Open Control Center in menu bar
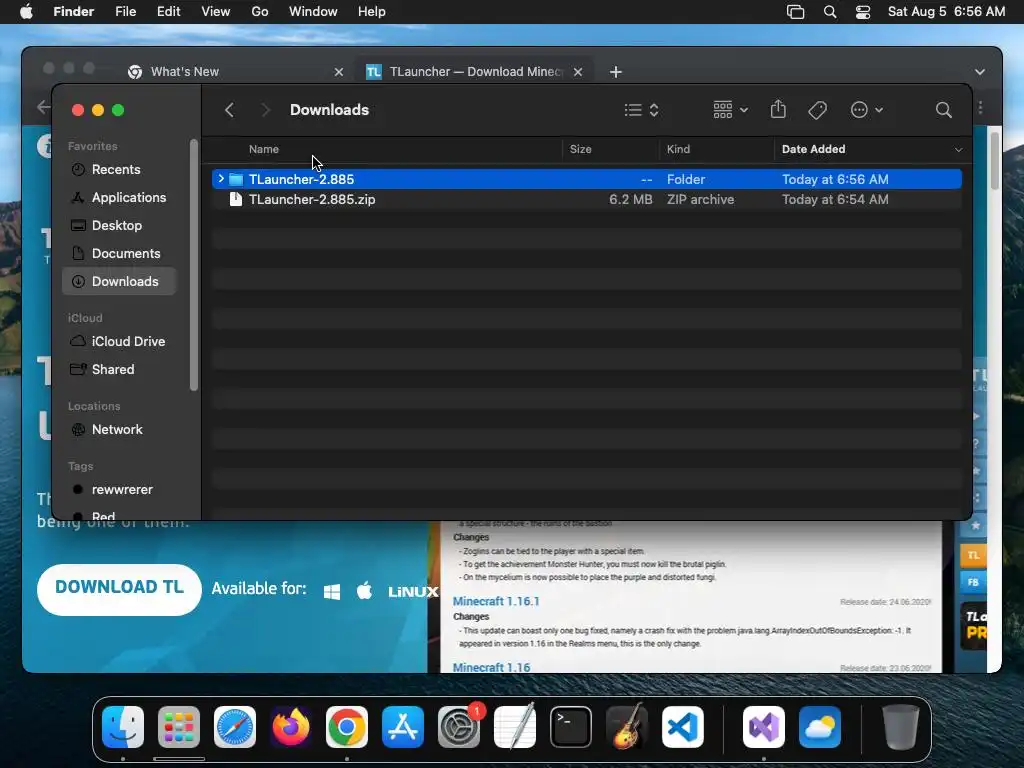Image resolution: width=1024 pixels, height=768 pixels. pos(863,12)
